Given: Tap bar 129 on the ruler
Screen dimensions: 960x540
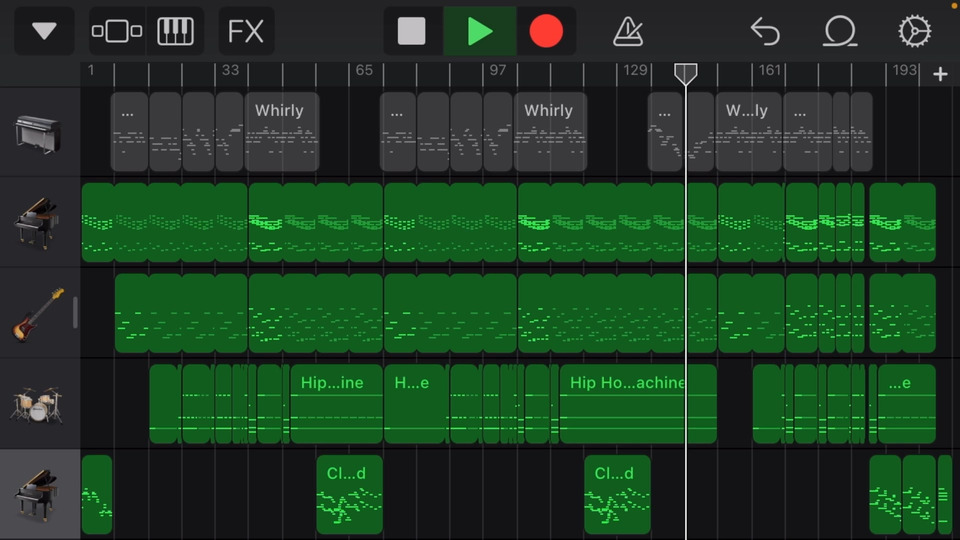Looking at the screenshot, I should click(x=635, y=70).
